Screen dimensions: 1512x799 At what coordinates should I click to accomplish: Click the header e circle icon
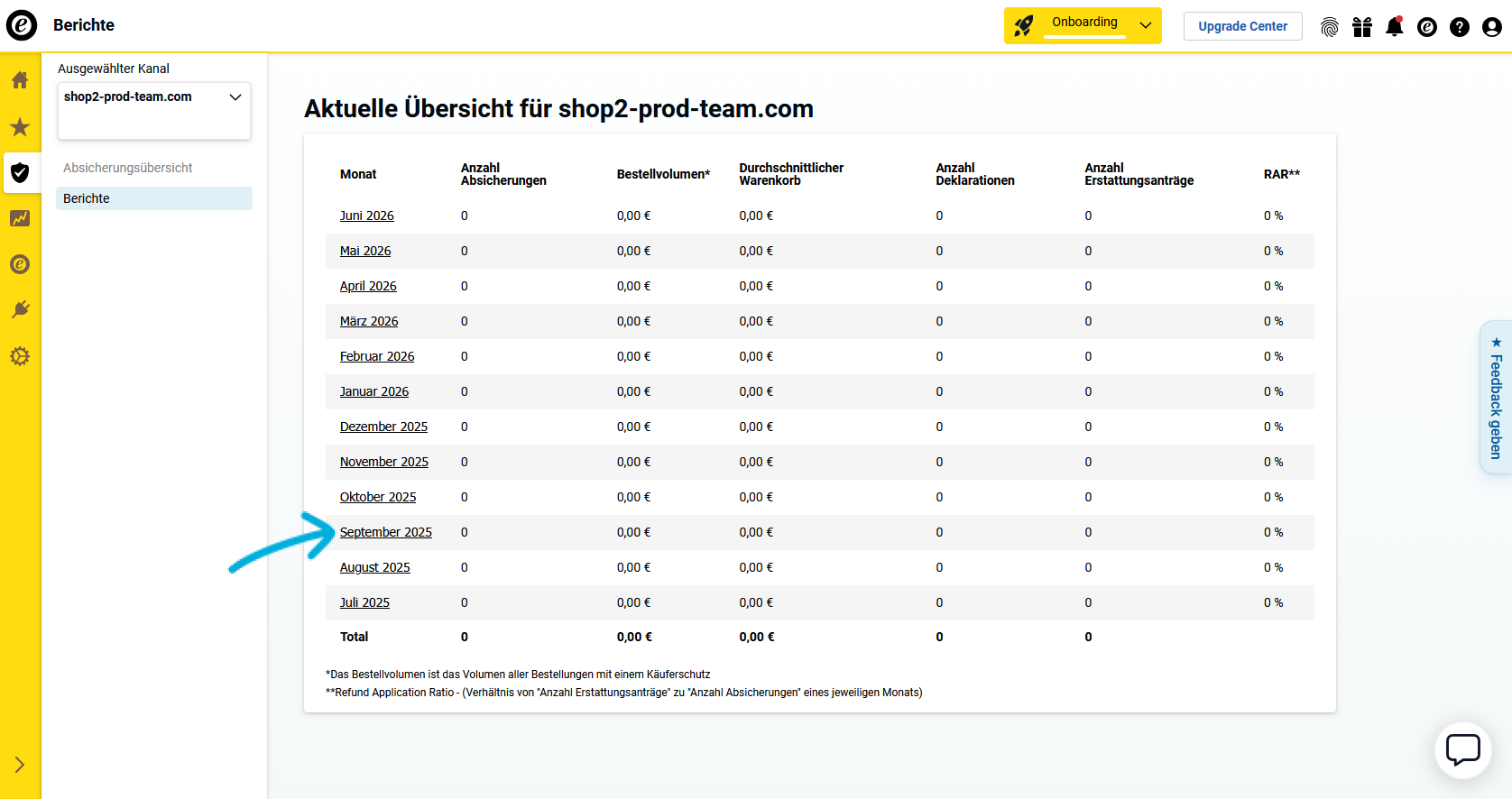[x=1427, y=27]
